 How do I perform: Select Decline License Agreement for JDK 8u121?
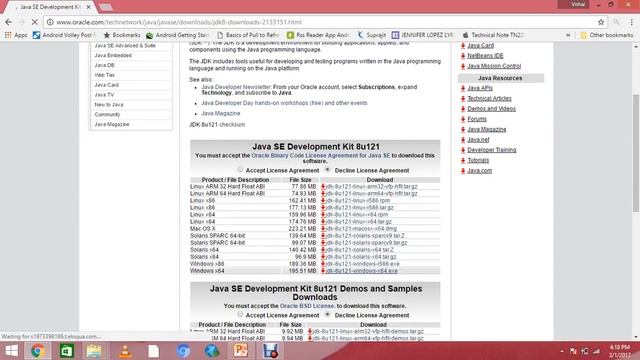pos(327,169)
